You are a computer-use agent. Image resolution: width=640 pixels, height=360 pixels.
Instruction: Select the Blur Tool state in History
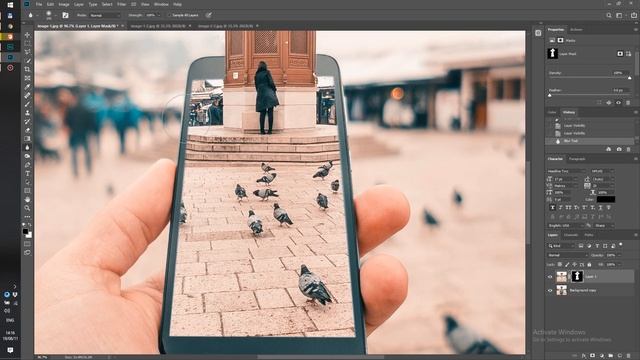pyautogui.click(x=589, y=141)
